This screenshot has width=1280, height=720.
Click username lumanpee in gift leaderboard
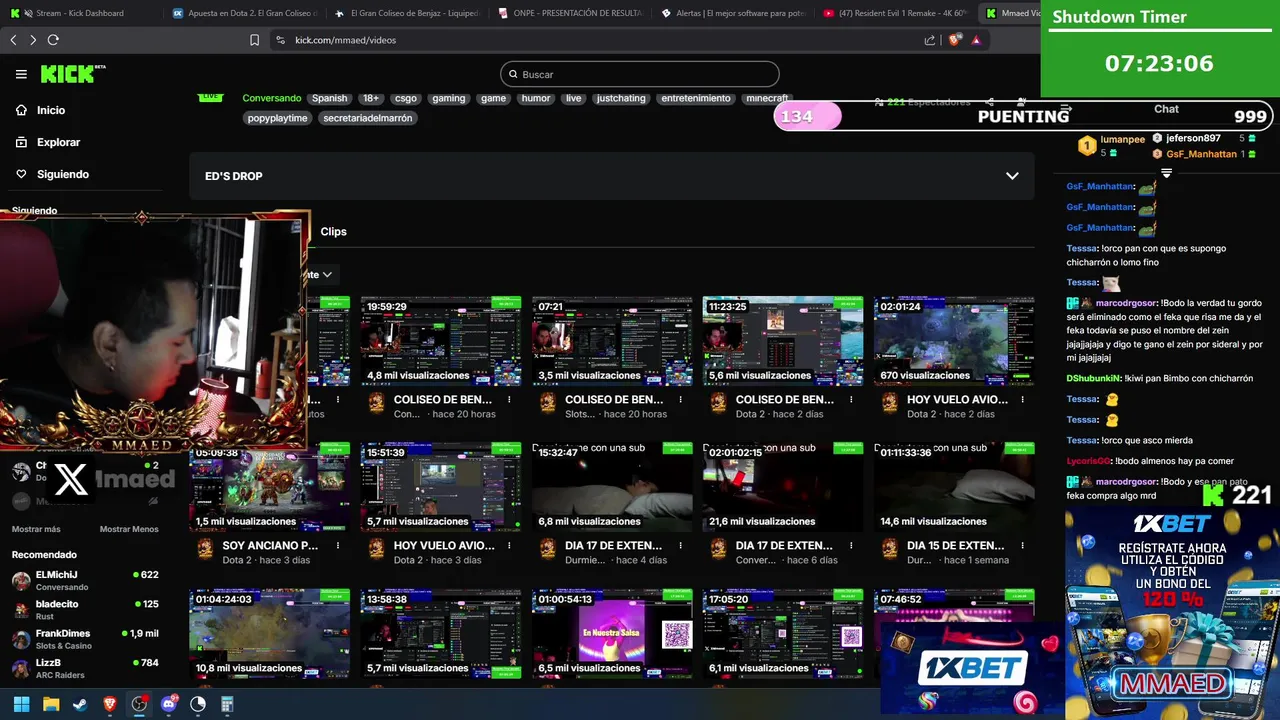pyautogui.click(x=1122, y=140)
